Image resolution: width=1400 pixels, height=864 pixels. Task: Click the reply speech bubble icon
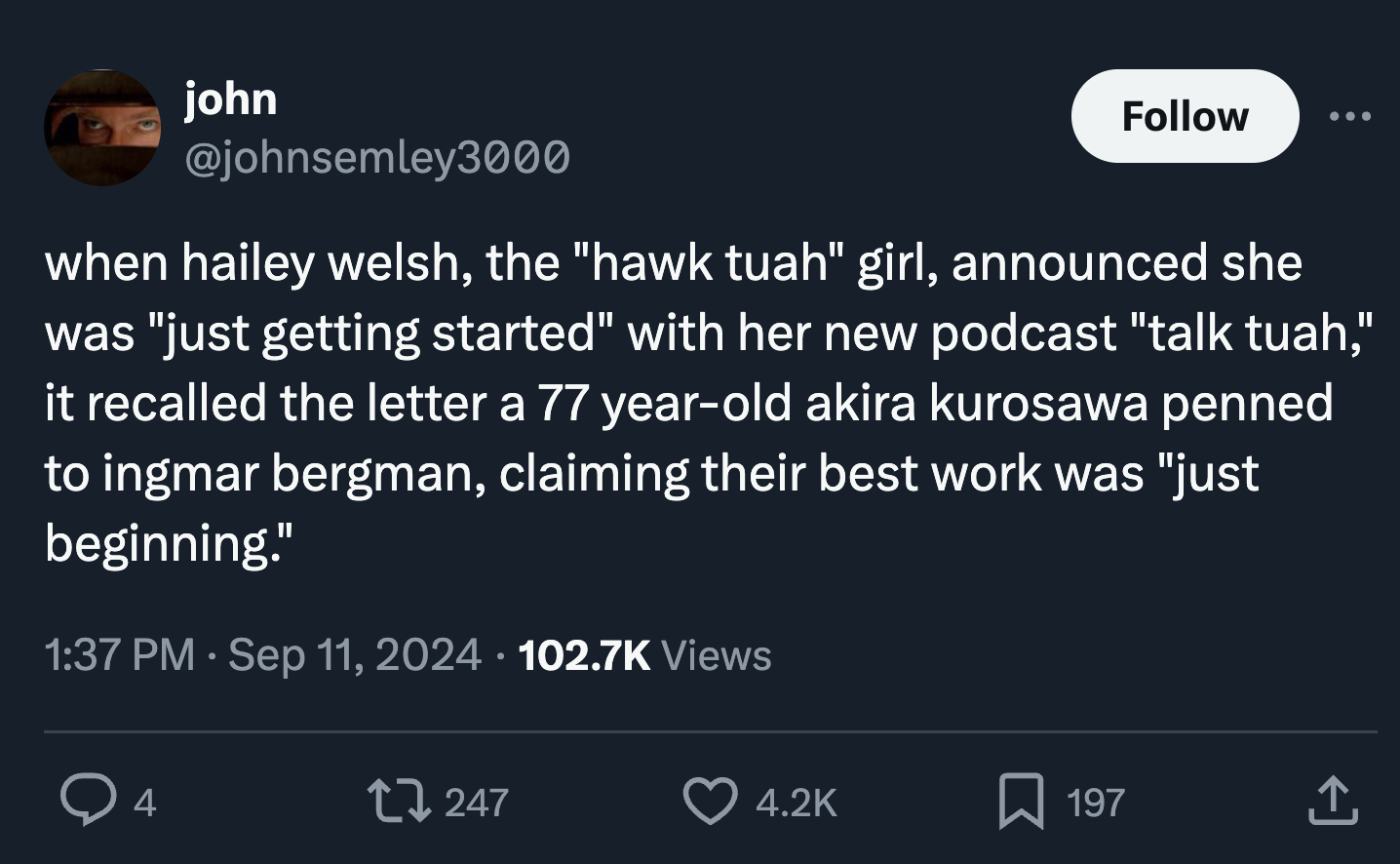coord(87,802)
